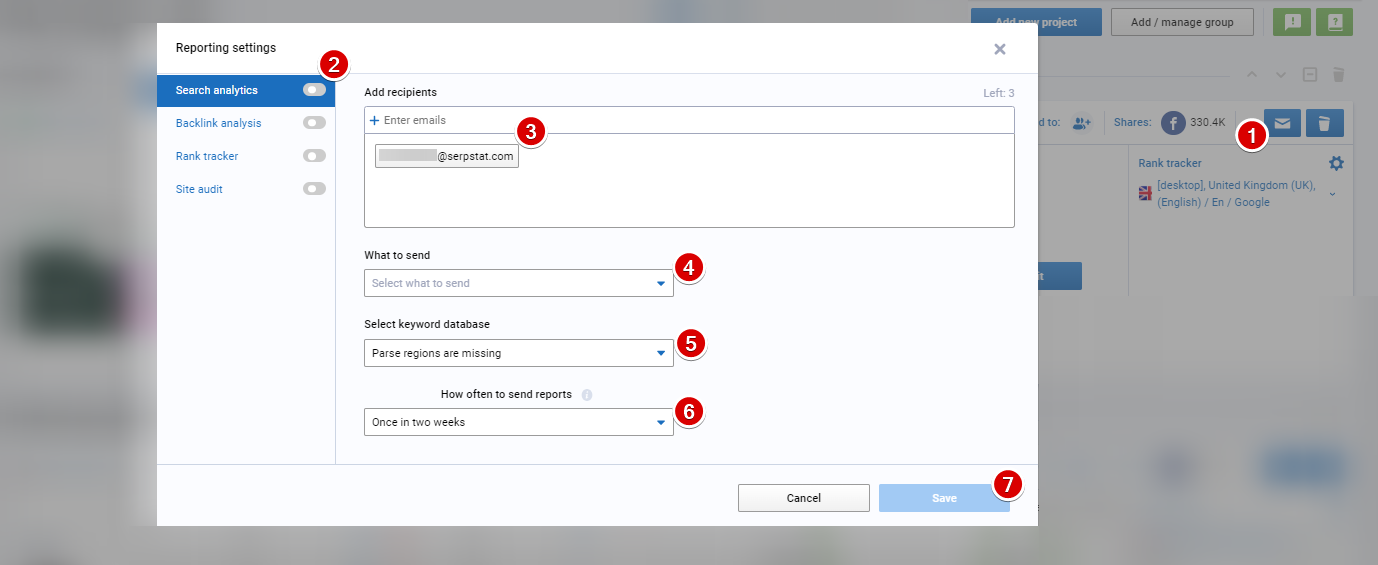The image size is (1378, 565).
Task: Open the green help book icon
Action: [1334, 22]
